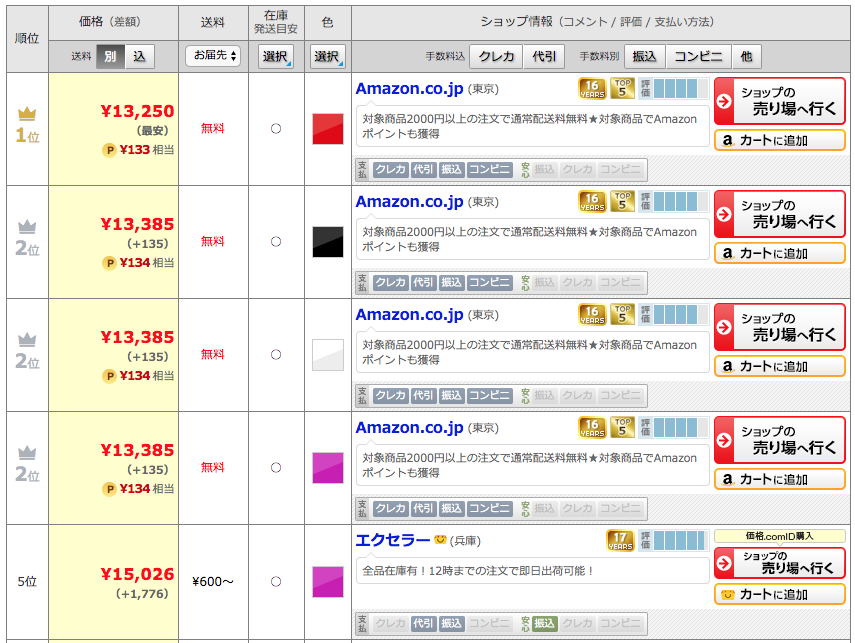This screenshot has height=643, width=855.
Task: Go to shop page for black color offer
Action: click(780, 214)
